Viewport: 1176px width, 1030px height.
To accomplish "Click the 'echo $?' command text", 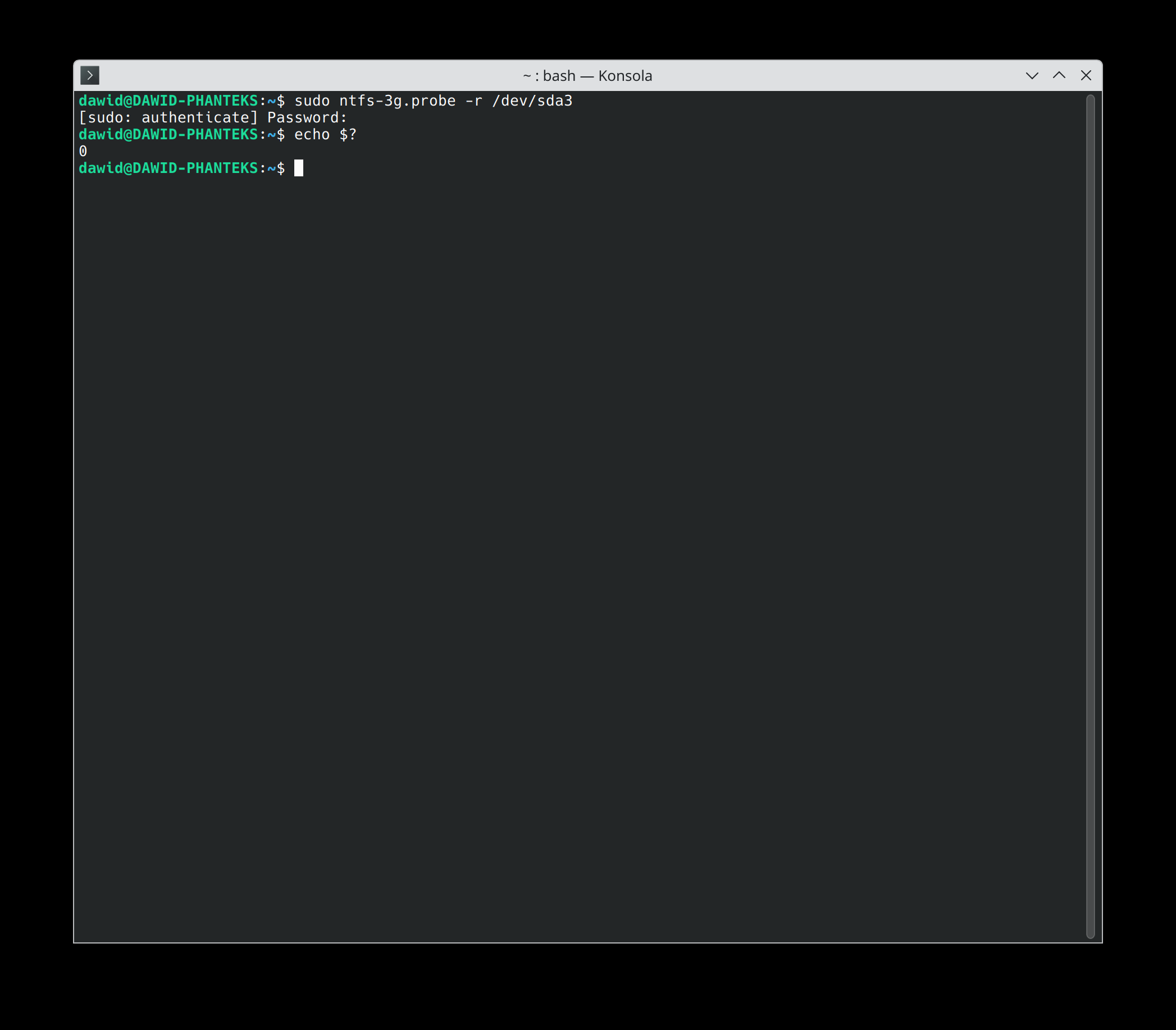I will coord(325,134).
